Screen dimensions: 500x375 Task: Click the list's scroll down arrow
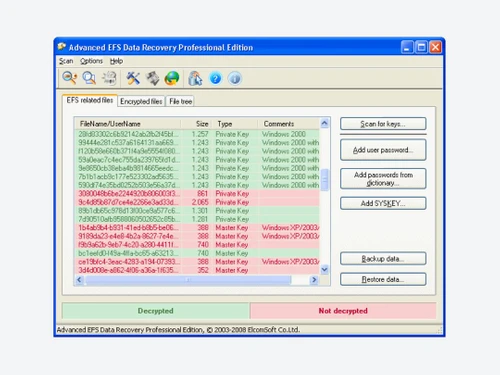coord(324,269)
